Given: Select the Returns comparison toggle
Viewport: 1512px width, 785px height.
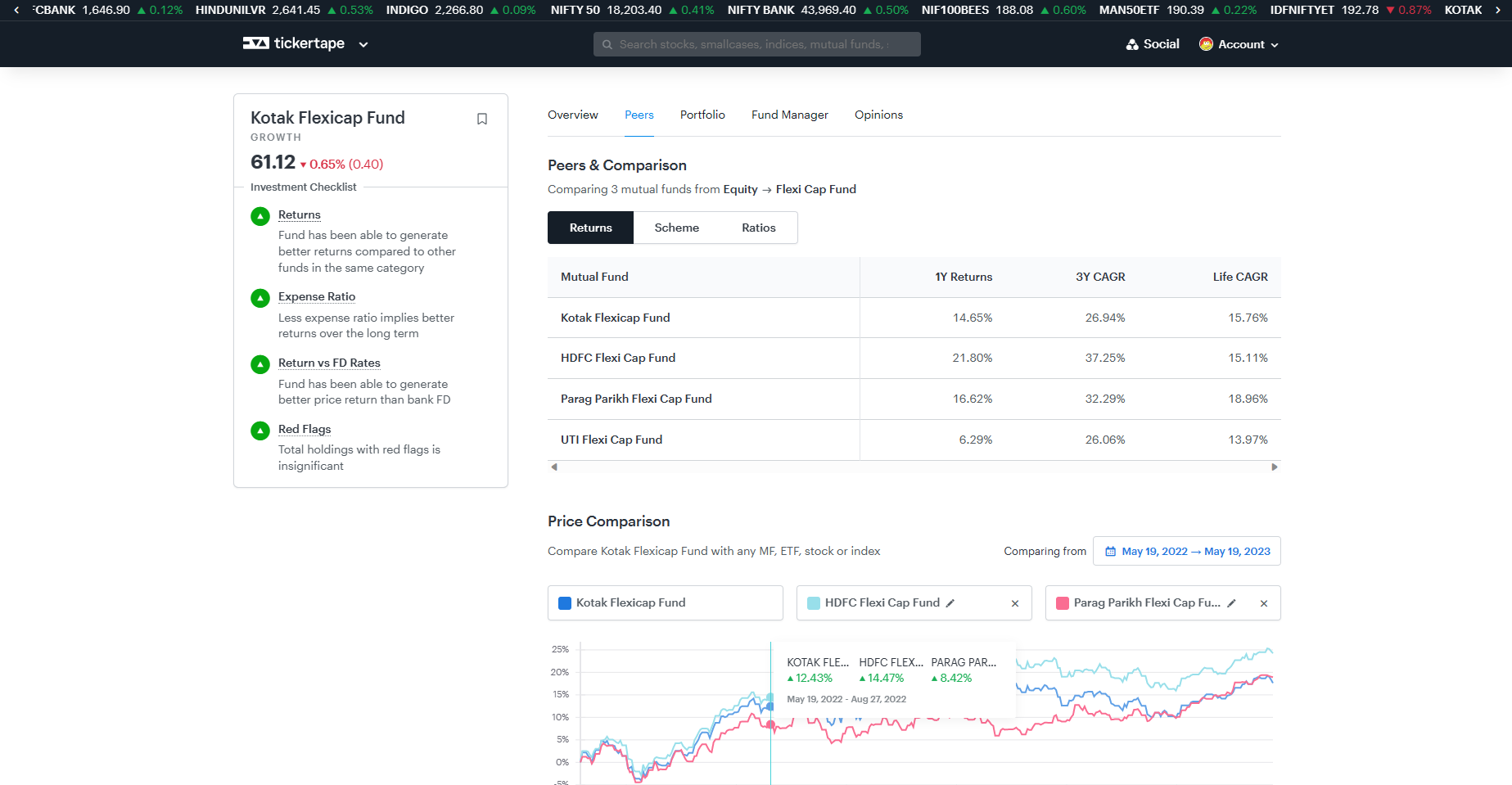Looking at the screenshot, I should (x=590, y=228).
